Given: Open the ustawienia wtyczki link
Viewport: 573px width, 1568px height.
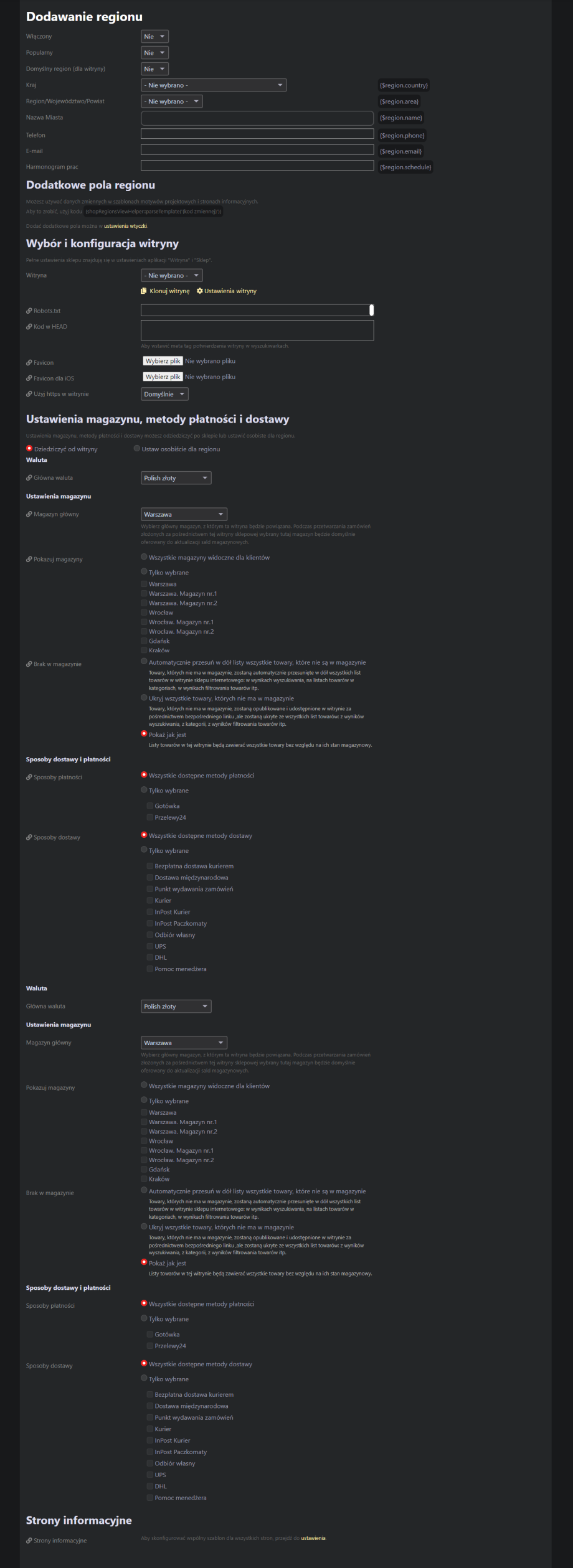Looking at the screenshot, I should click(x=125, y=226).
